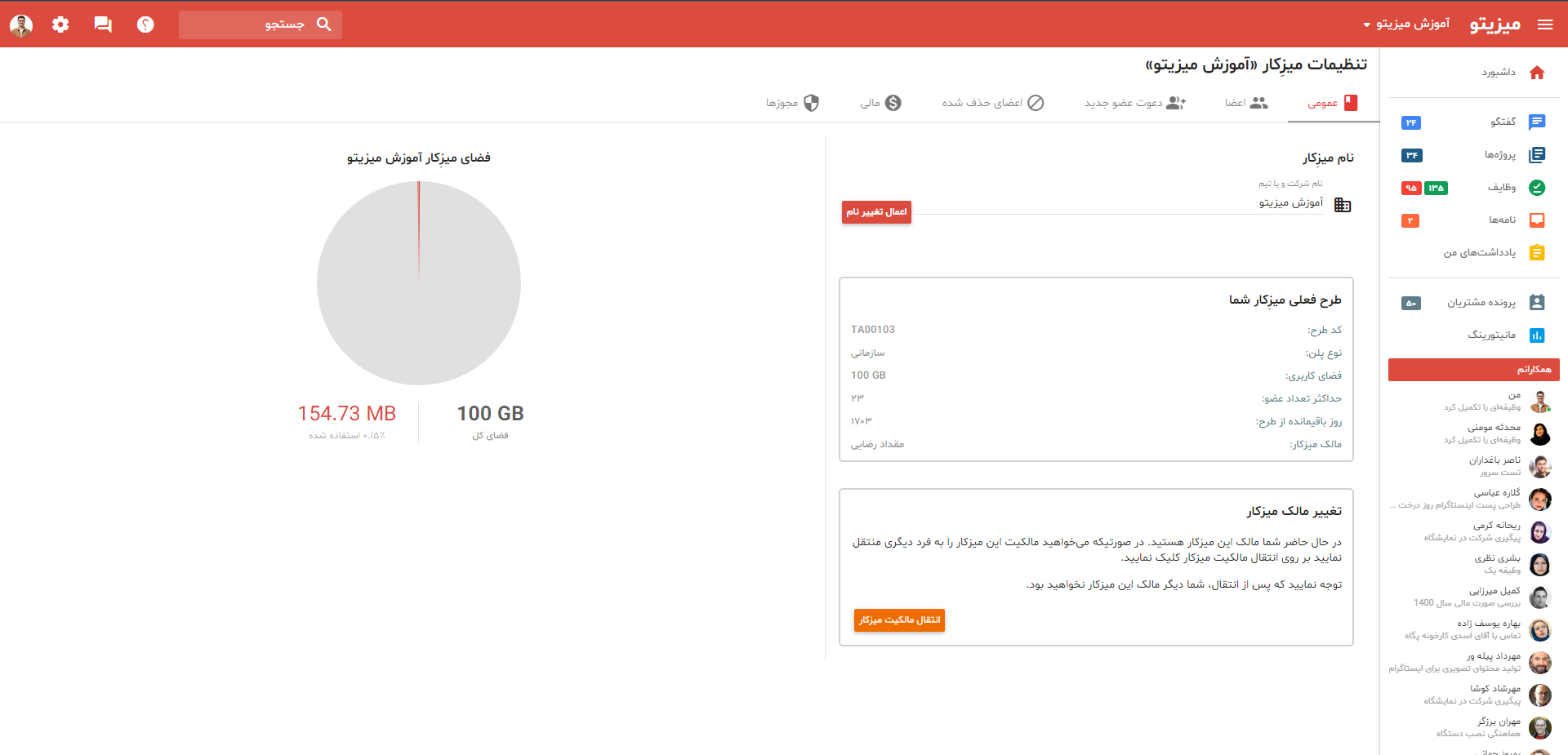Select coworker بشری نظری
The width and height of the screenshot is (1568, 755).
1473,564
